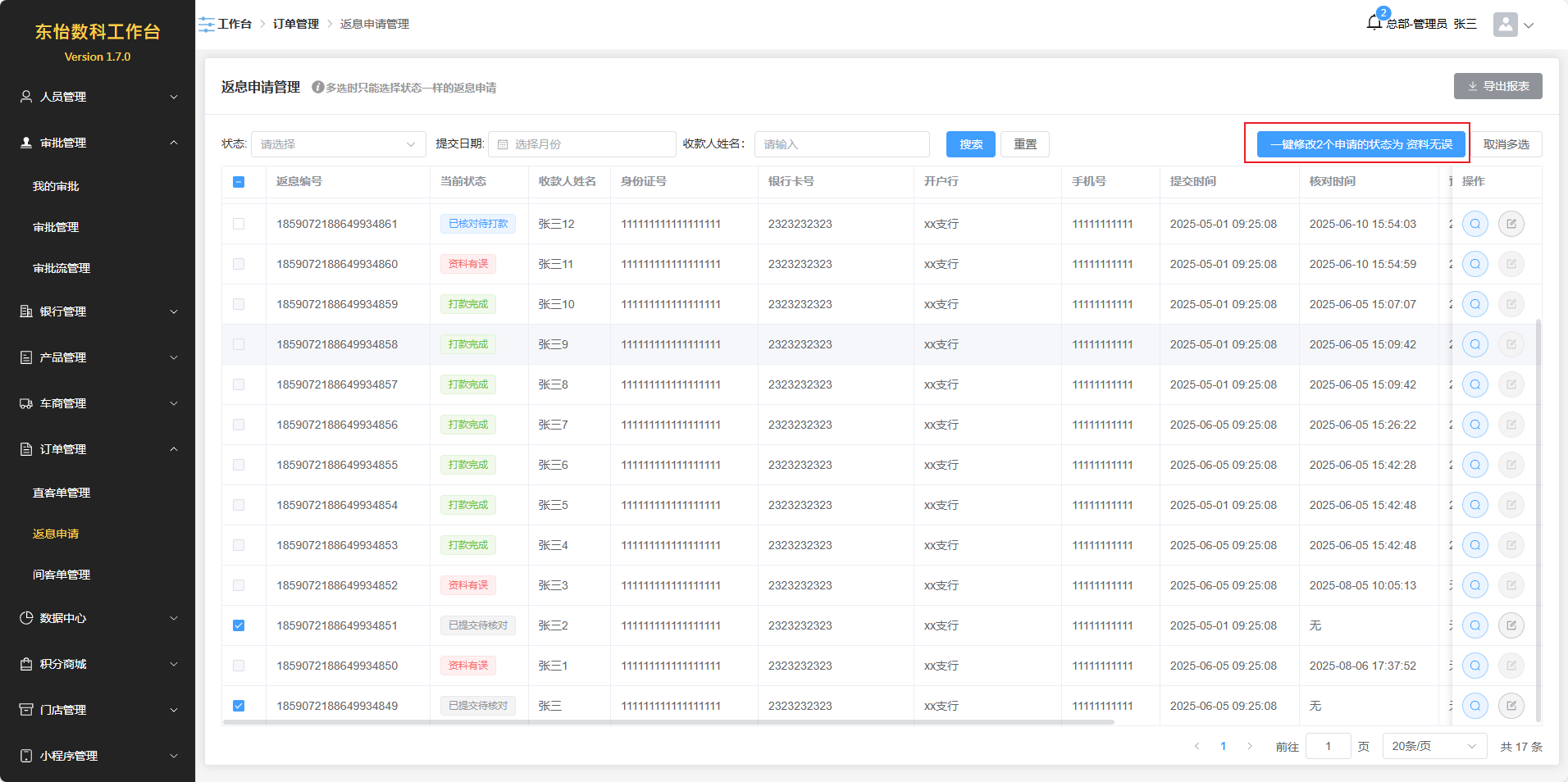The image size is (1568, 782).
Task: Click the 导出报表 export button
Action: [x=1497, y=86]
